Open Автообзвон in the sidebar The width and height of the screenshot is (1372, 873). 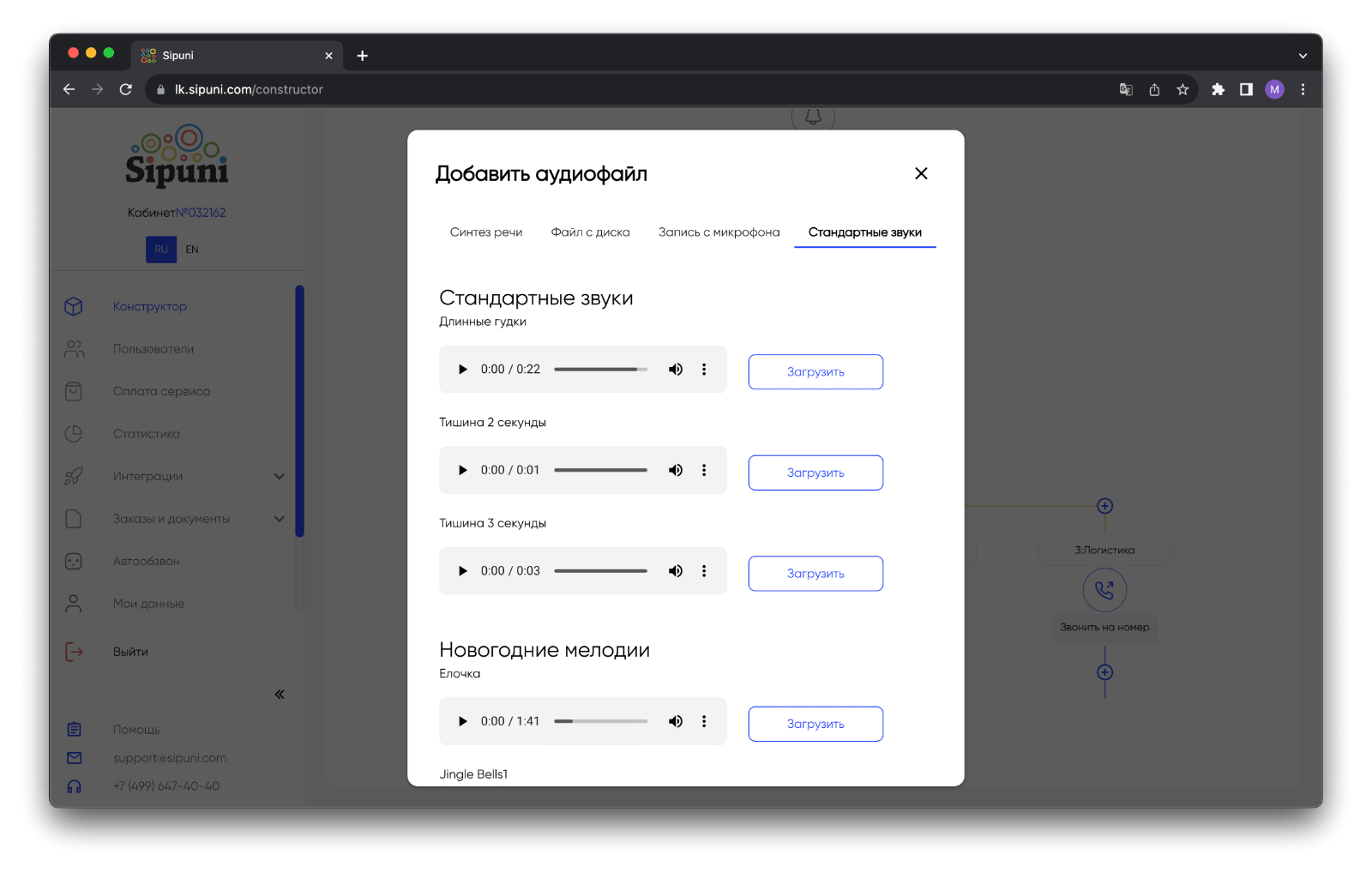coord(147,561)
